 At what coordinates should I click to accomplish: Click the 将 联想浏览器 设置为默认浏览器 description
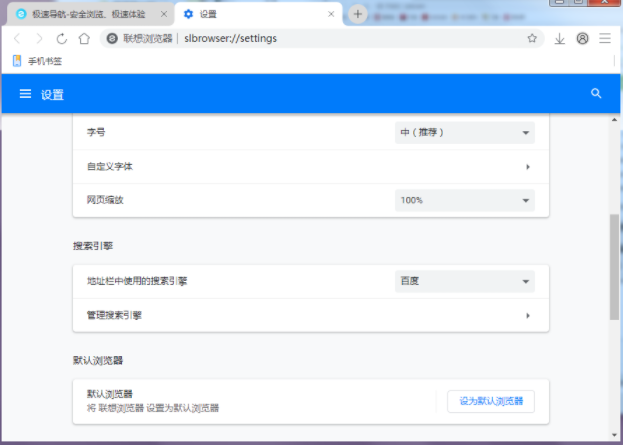click(153, 408)
